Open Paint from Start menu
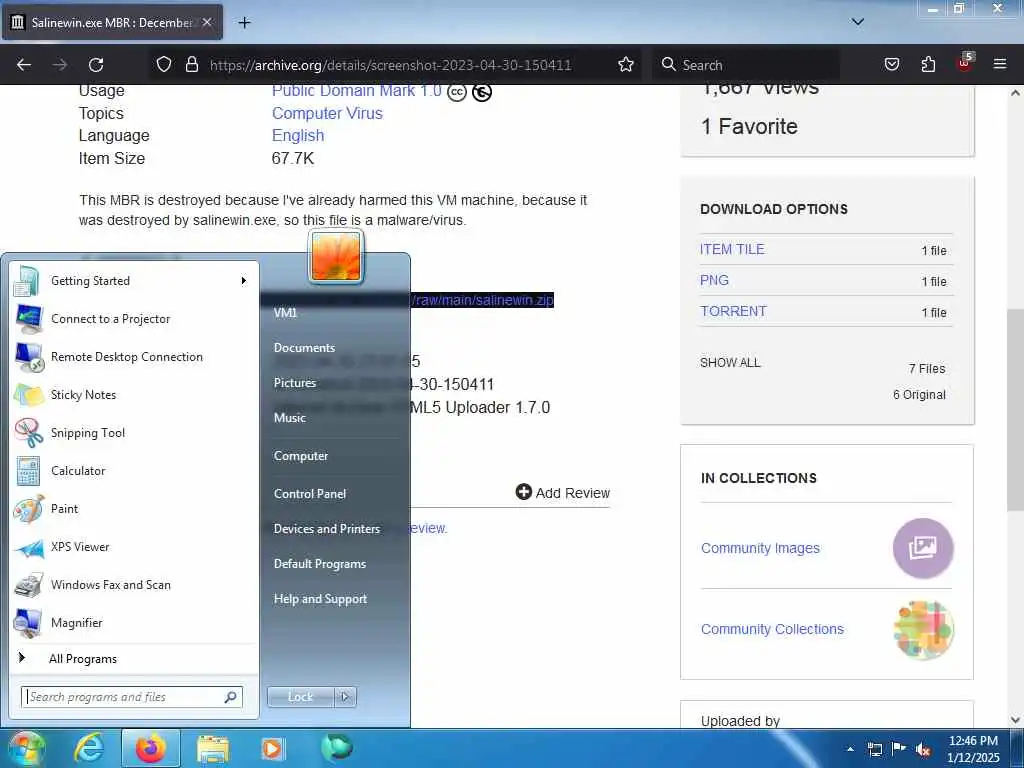The width and height of the screenshot is (1024, 768). click(133, 509)
